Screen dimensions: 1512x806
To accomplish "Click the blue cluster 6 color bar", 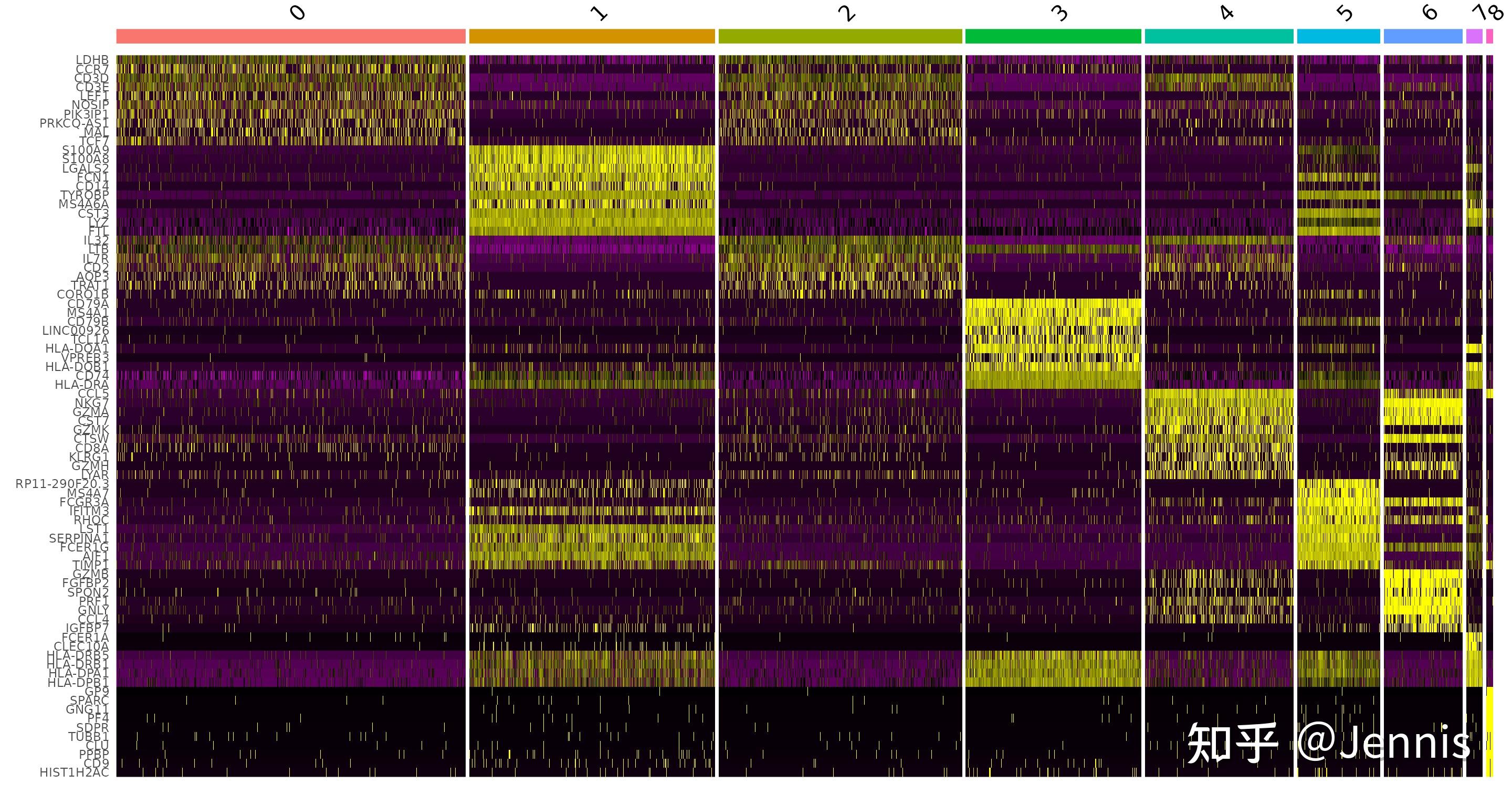I will tap(1423, 36).
